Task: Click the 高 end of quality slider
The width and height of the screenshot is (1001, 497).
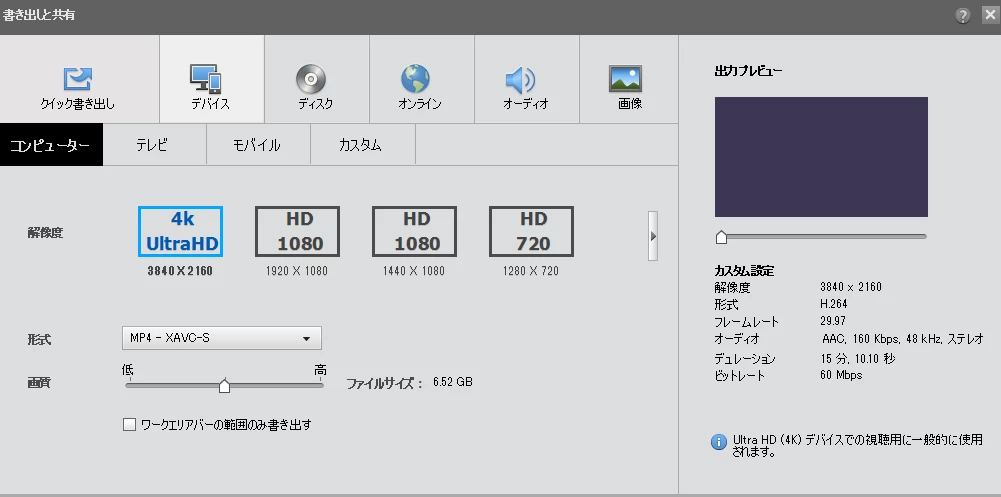Action: (x=320, y=370)
